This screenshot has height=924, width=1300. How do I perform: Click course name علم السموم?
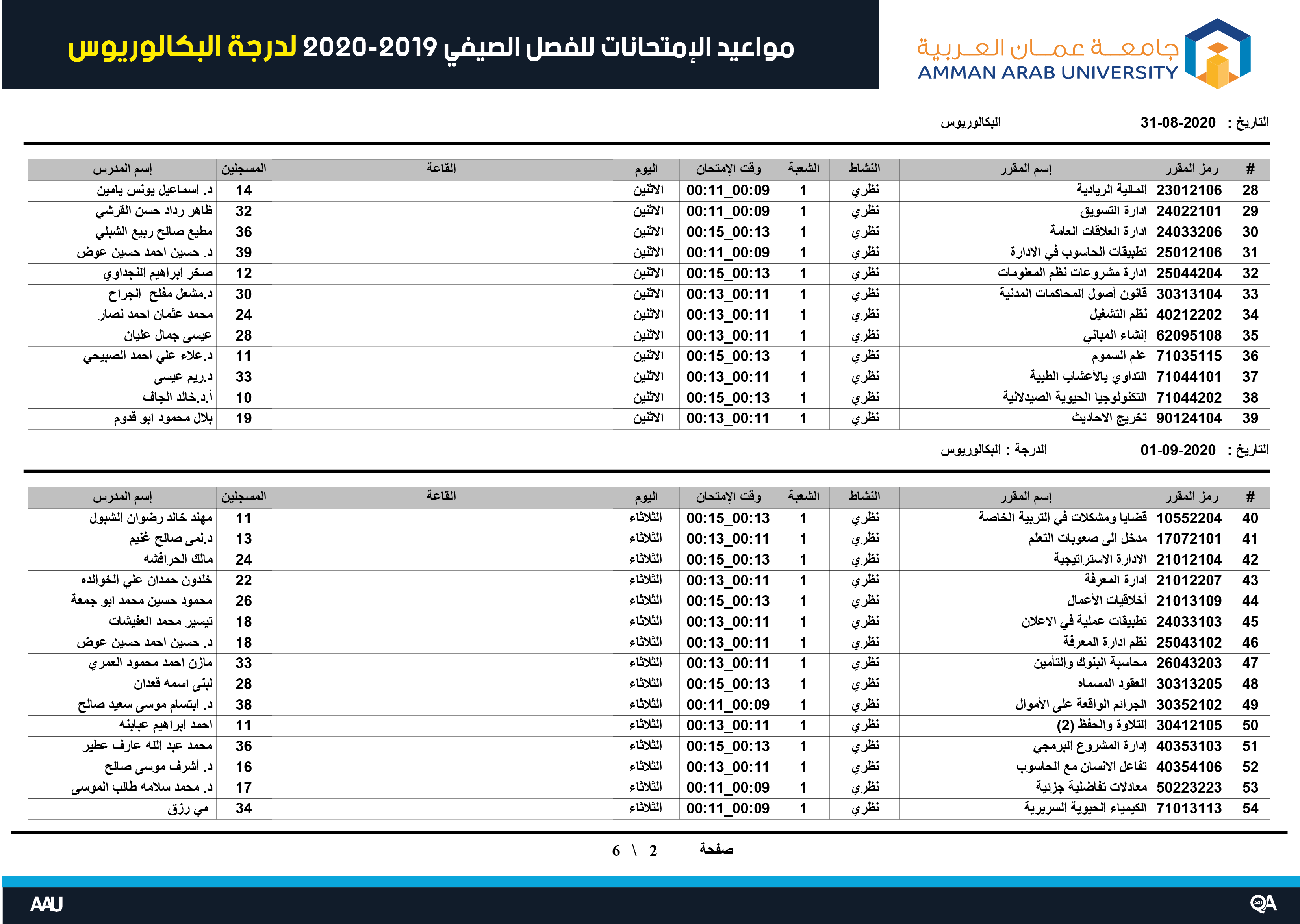[x=1118, y=356]
